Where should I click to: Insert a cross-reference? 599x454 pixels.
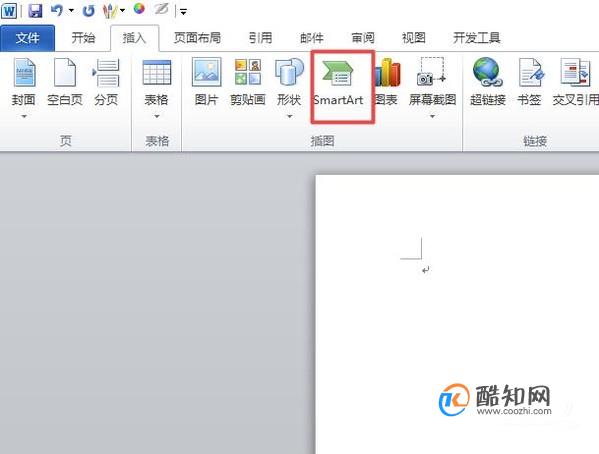(575, 82)
